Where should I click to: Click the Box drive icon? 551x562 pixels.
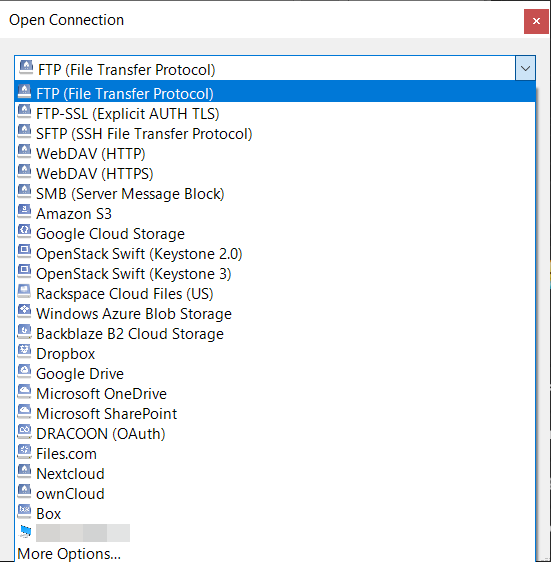click(x=24, y=511)
